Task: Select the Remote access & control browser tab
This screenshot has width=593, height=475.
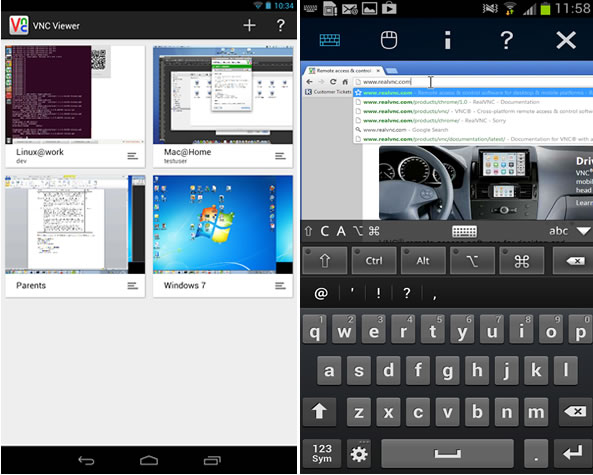Action: point(343,71)
